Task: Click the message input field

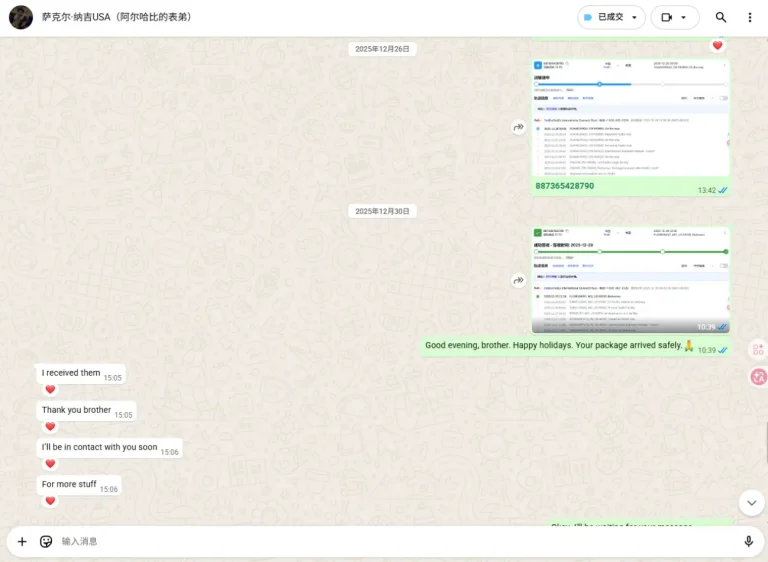Action: [x=397, y=541]
